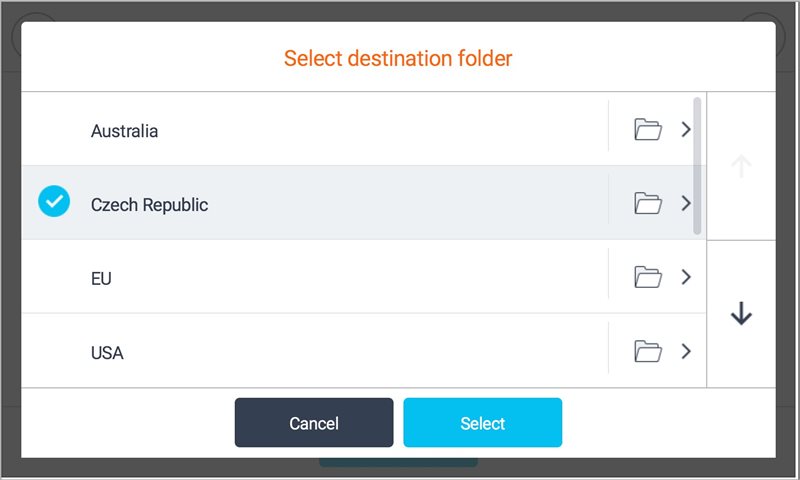
Task: Expand Australia with its chevron arrow
Action: tap(686, 129)
